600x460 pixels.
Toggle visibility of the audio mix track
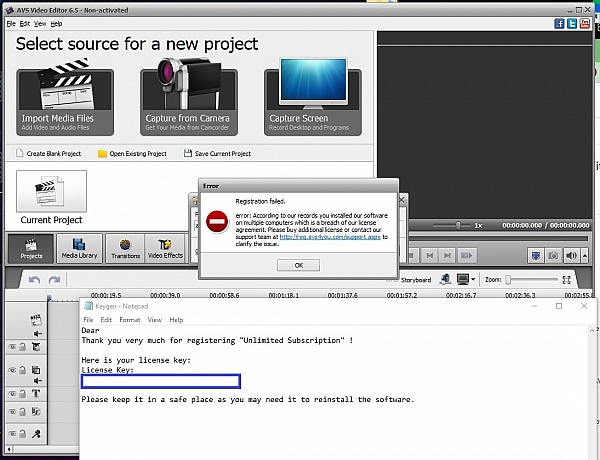point(12,411)
